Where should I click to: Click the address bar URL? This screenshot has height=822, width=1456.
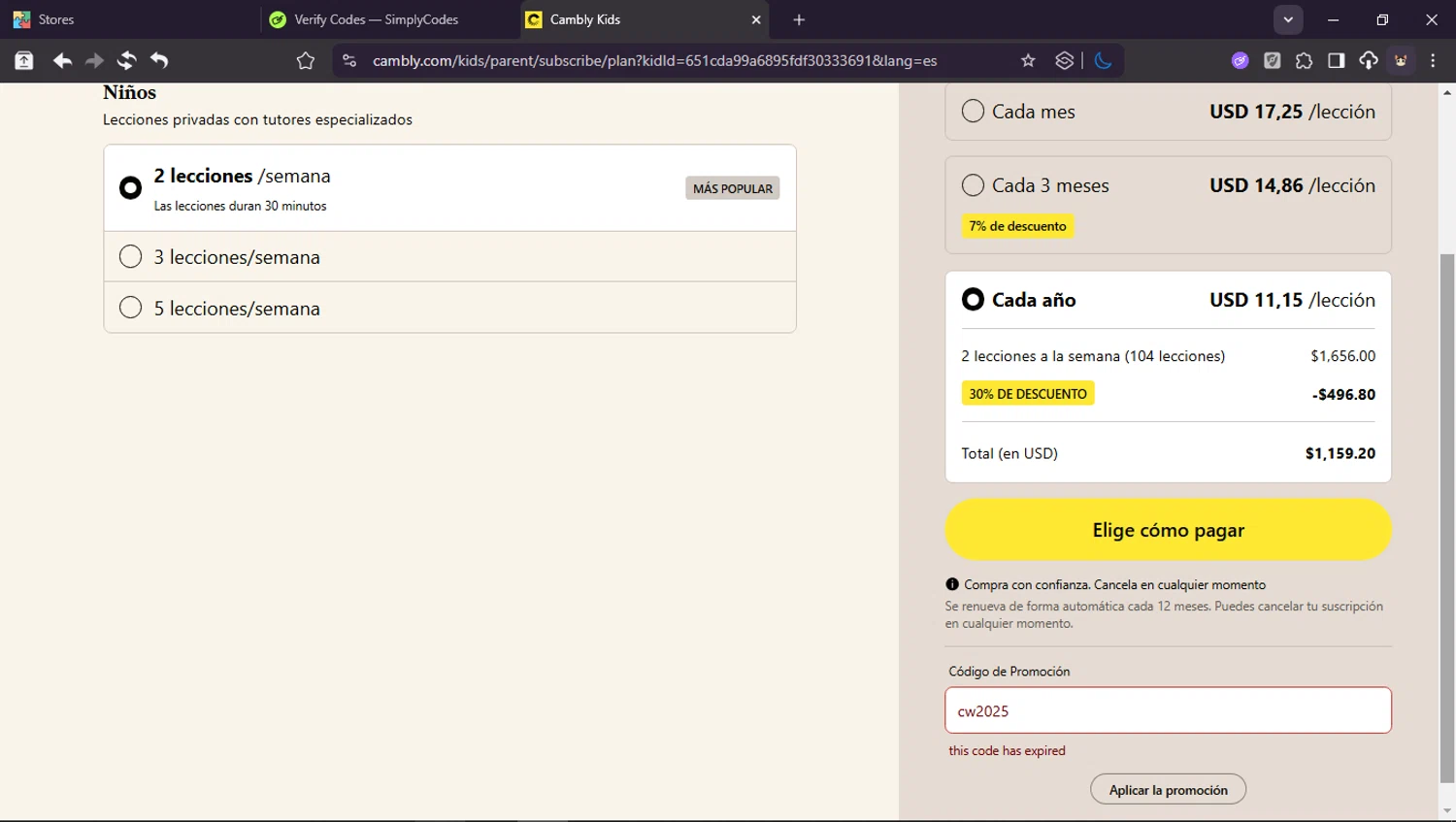point(655,60)
